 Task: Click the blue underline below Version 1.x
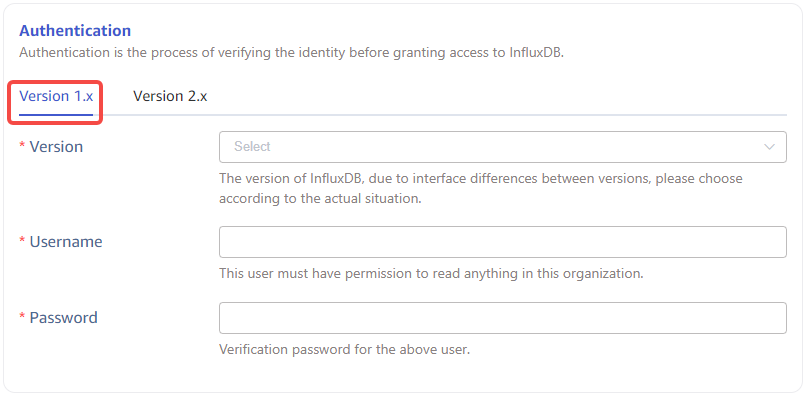tap(56, 114)
